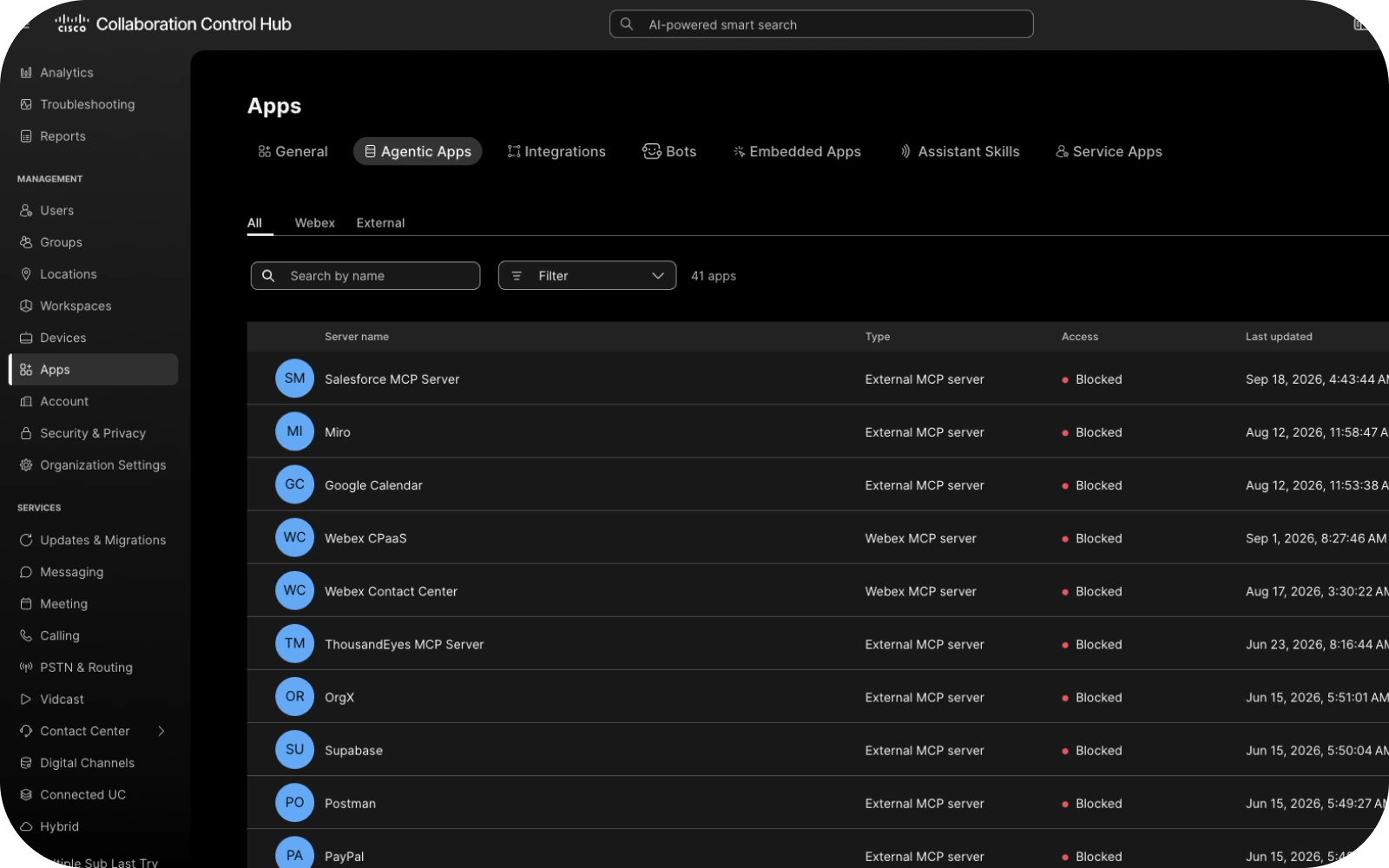Switch to the Integrations tab
The width and height of the screenshot is (1389, 868).
click(x=556, y=151)
